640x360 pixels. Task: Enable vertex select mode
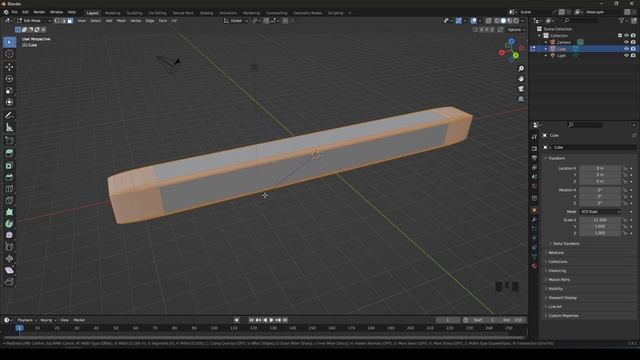pyautogui.click(x=57, y=20)
